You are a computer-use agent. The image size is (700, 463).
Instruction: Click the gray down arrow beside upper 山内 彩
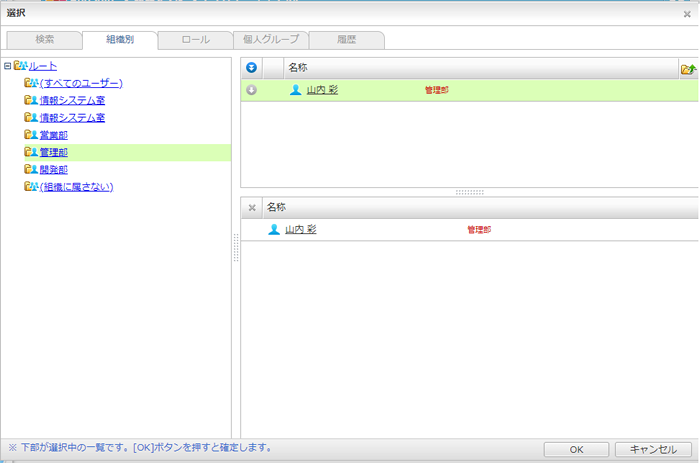click(251, 90)
